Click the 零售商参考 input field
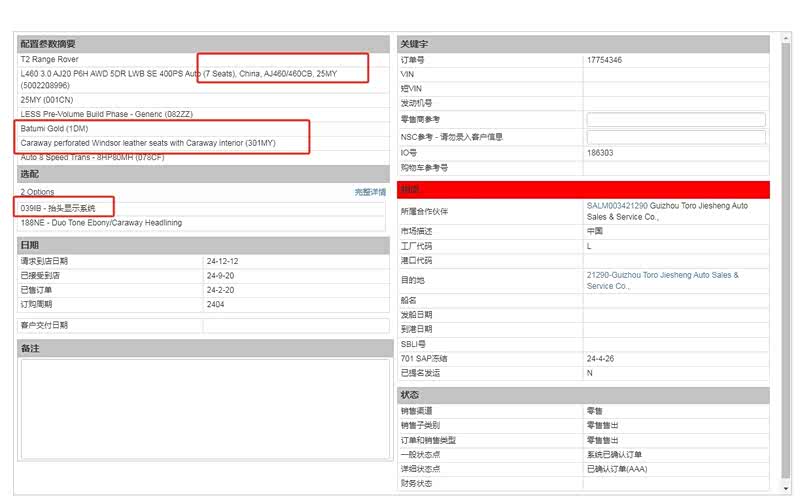This screenshot has height=496, width=800. click(676, 120)
